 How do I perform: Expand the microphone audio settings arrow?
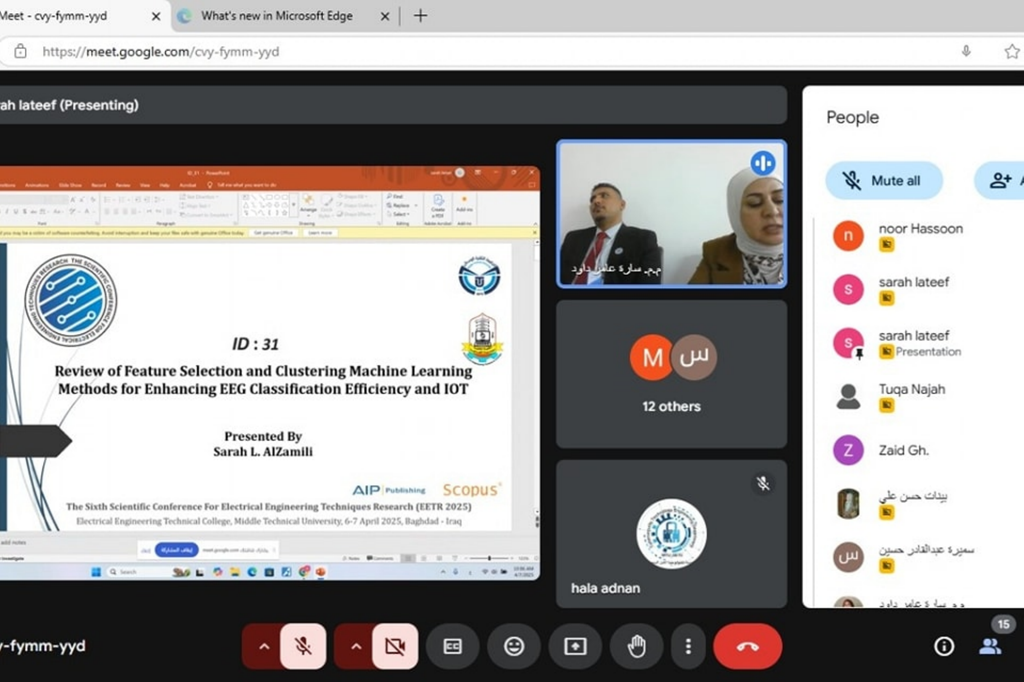[264, 646]
